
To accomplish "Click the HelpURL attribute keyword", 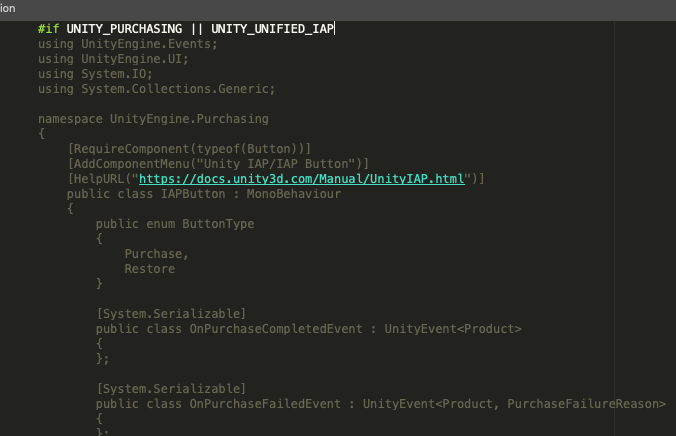I will (x=99, y=179).
